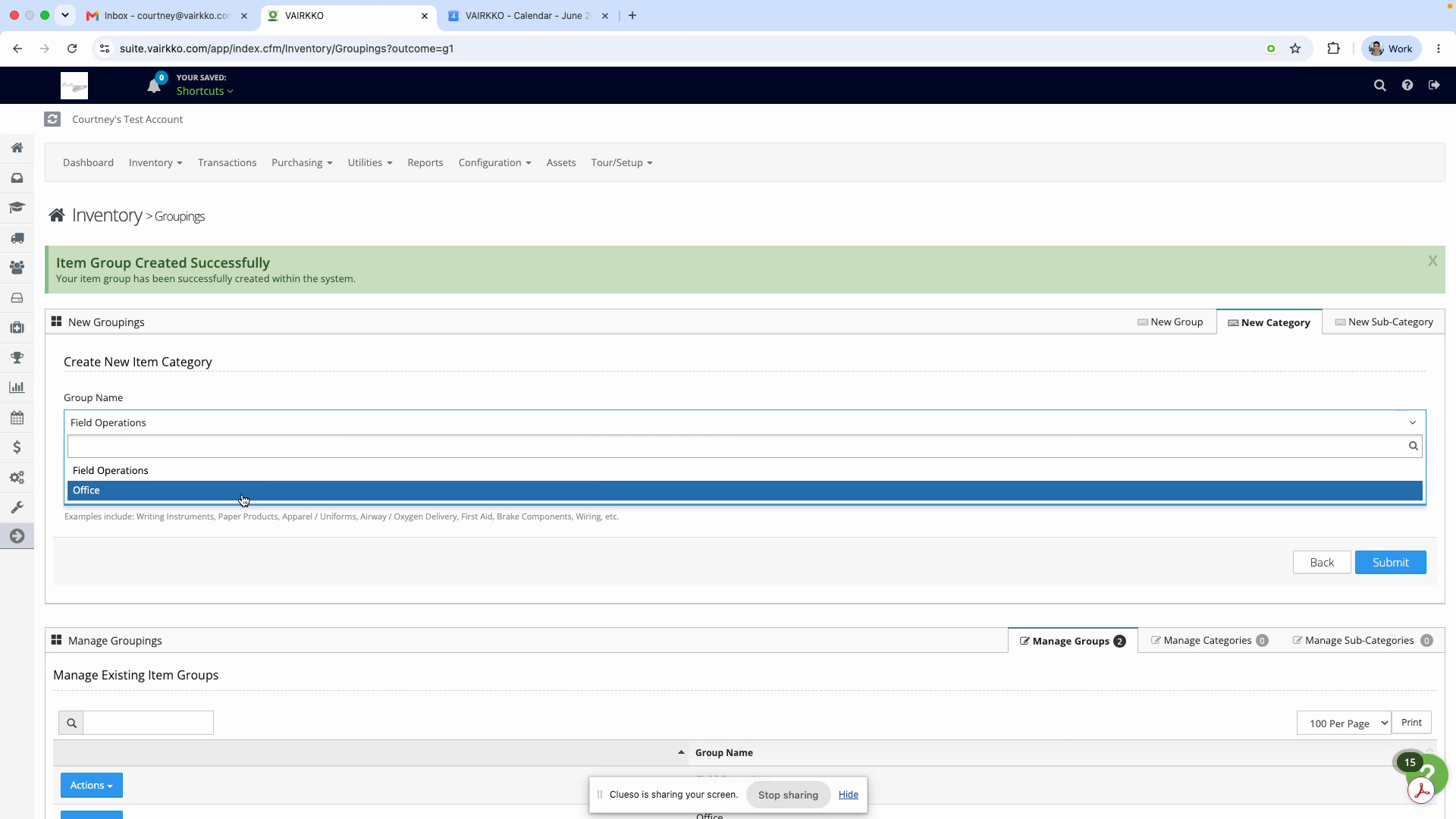Open the first row's Actions dropdown button
The width and height of the screenshot is (1456, 819).
click(x=92, y=786)
